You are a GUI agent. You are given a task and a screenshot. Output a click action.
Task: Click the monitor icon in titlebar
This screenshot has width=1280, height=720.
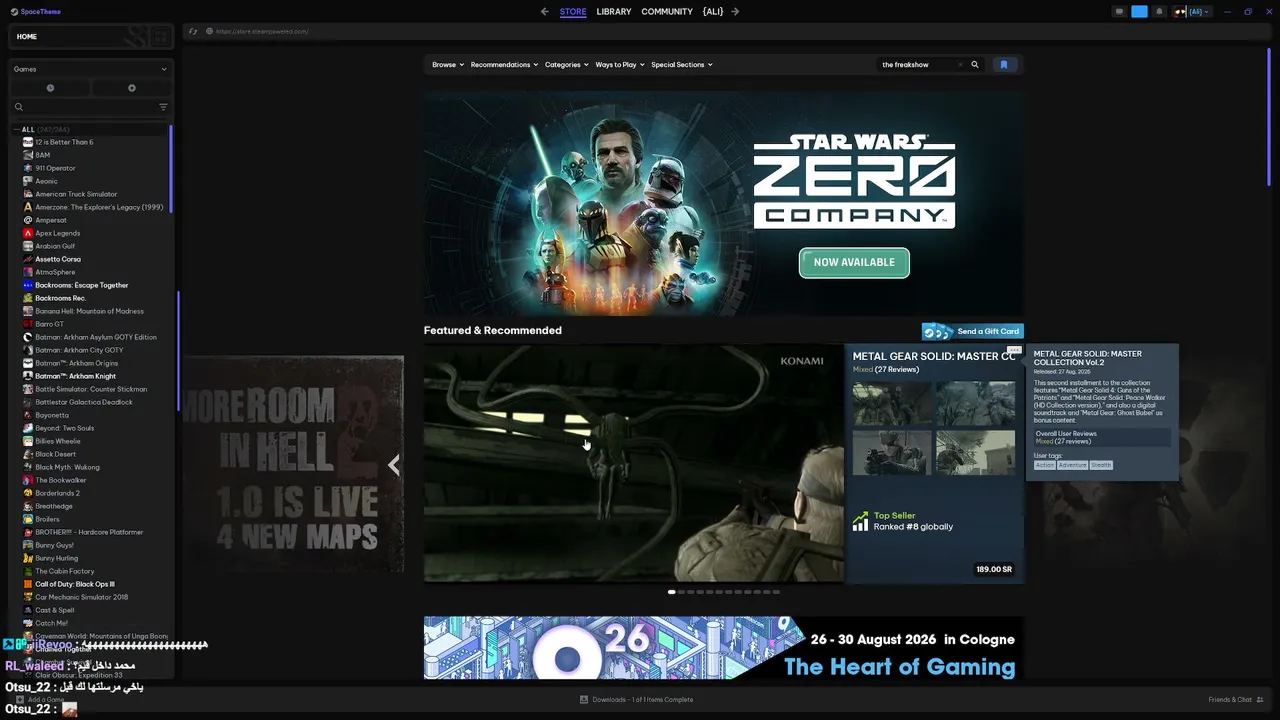pyautogui.click(x=1119, y=12)
